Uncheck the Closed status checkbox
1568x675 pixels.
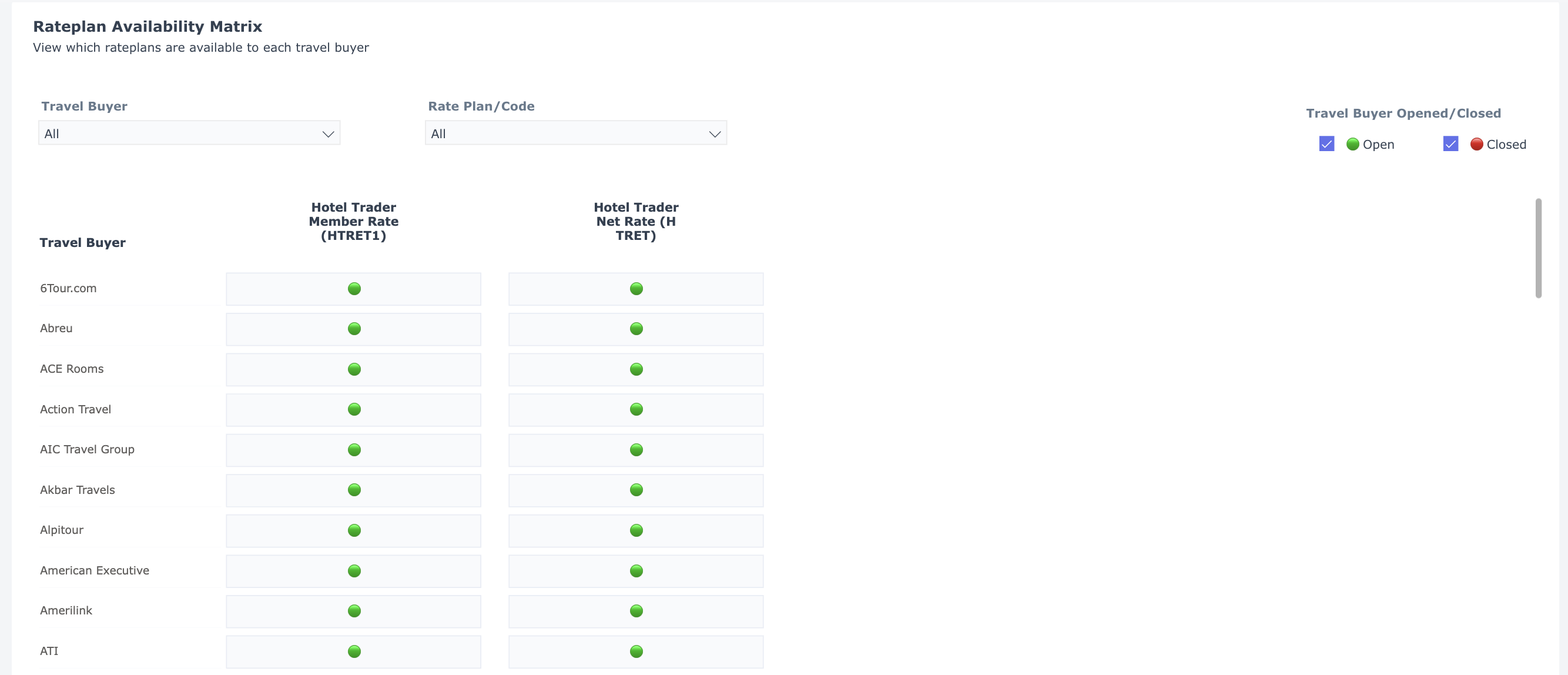[1450, 145]
